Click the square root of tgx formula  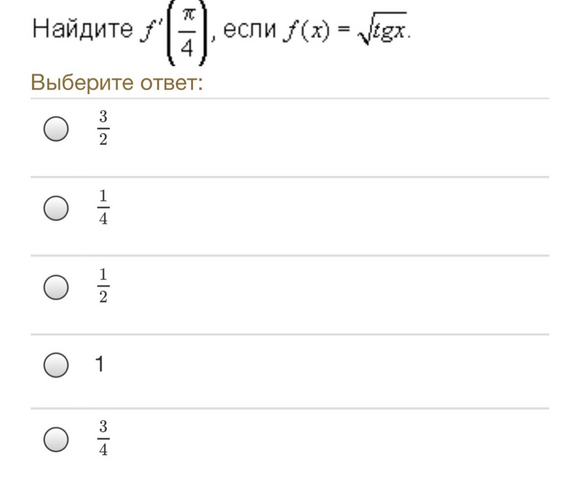[x=382, y=28]
